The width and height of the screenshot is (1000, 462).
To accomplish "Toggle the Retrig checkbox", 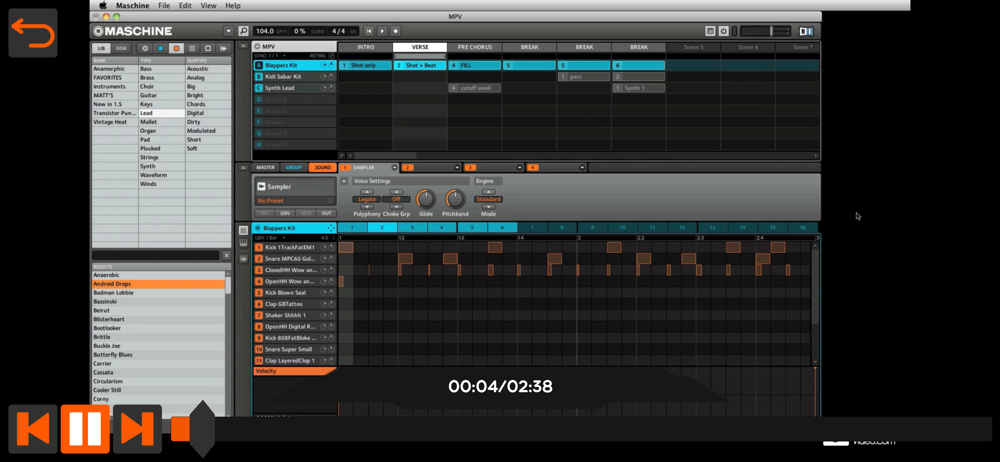I will (x=332, y=56).
